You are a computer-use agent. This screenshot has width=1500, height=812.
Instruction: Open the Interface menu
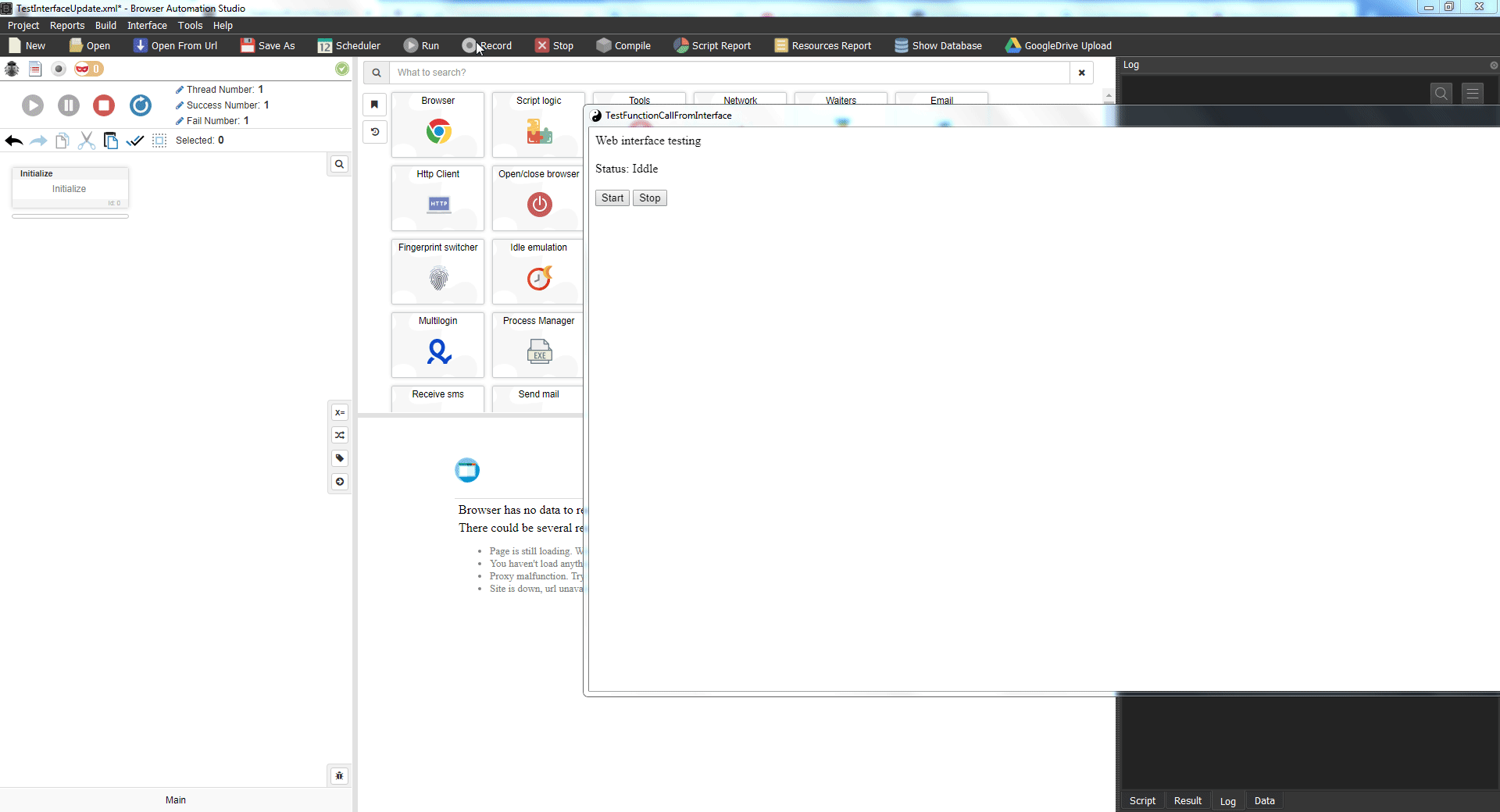(x=147, y=25)
